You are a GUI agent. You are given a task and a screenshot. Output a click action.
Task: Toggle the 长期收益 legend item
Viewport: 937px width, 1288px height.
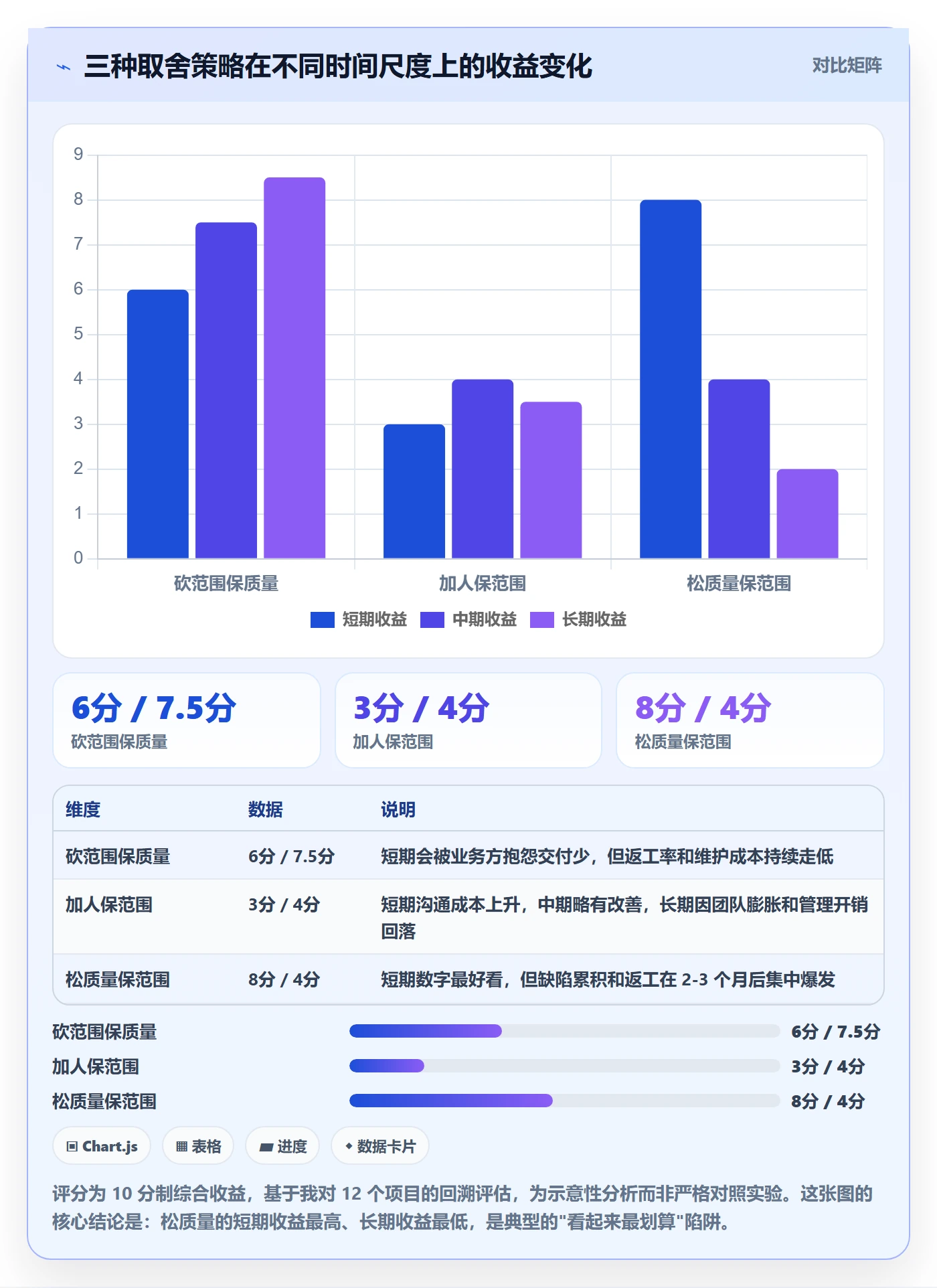pyautogui.click(x=578, y=620)
